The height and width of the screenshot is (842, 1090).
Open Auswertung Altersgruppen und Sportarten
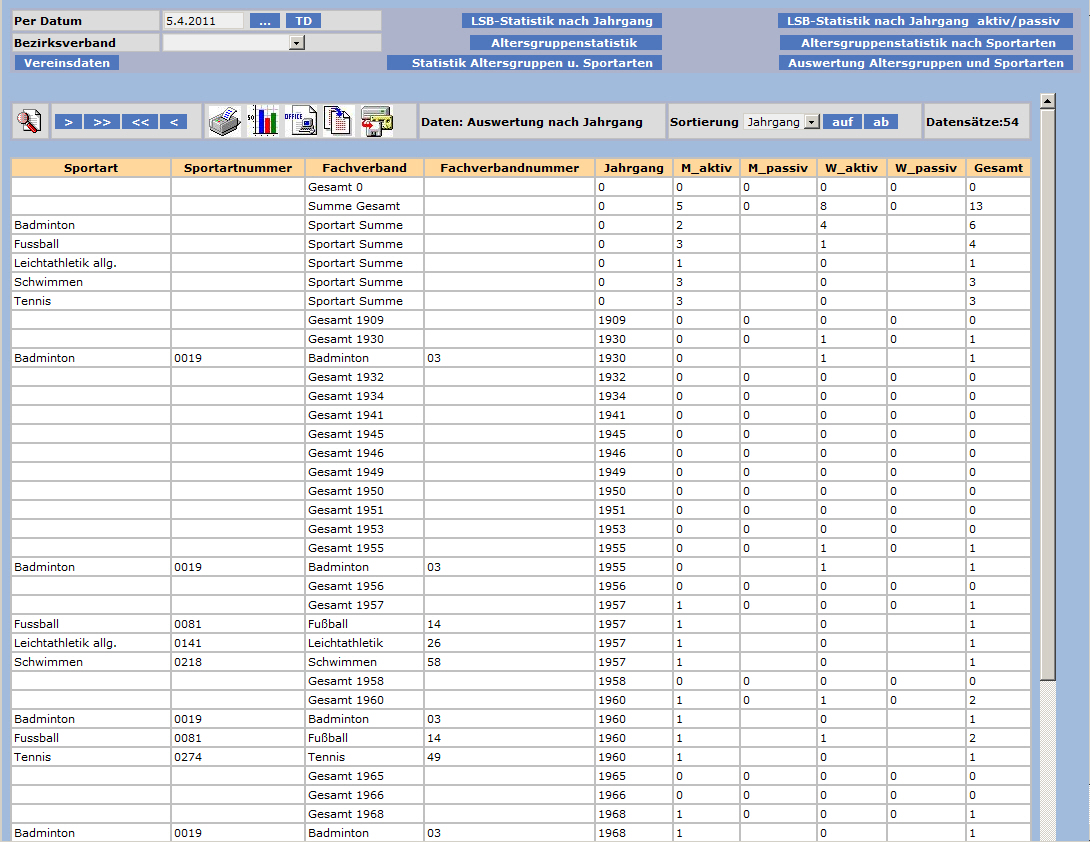coord(926,63)
